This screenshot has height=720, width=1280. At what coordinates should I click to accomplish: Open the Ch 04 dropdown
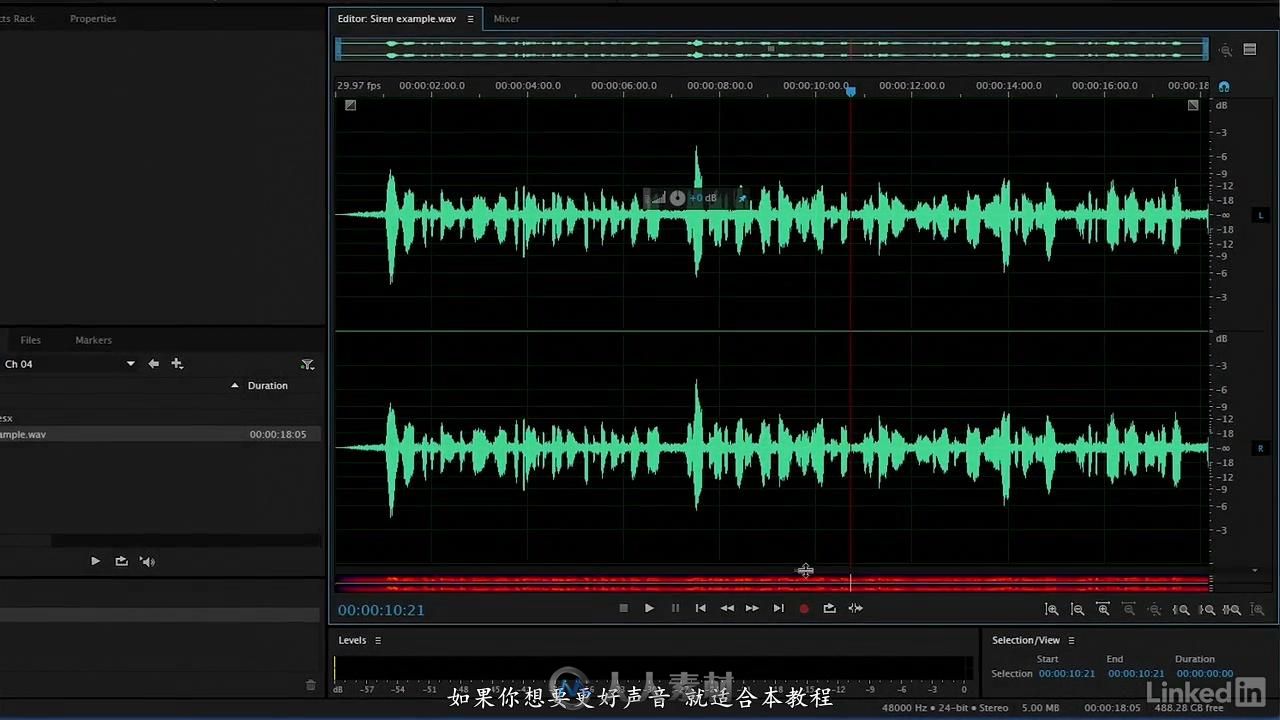[68, 364]
